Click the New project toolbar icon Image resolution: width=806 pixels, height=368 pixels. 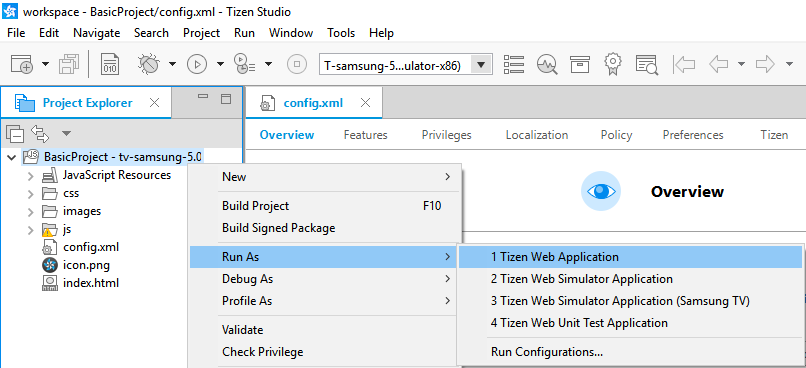tap(22, 64)
